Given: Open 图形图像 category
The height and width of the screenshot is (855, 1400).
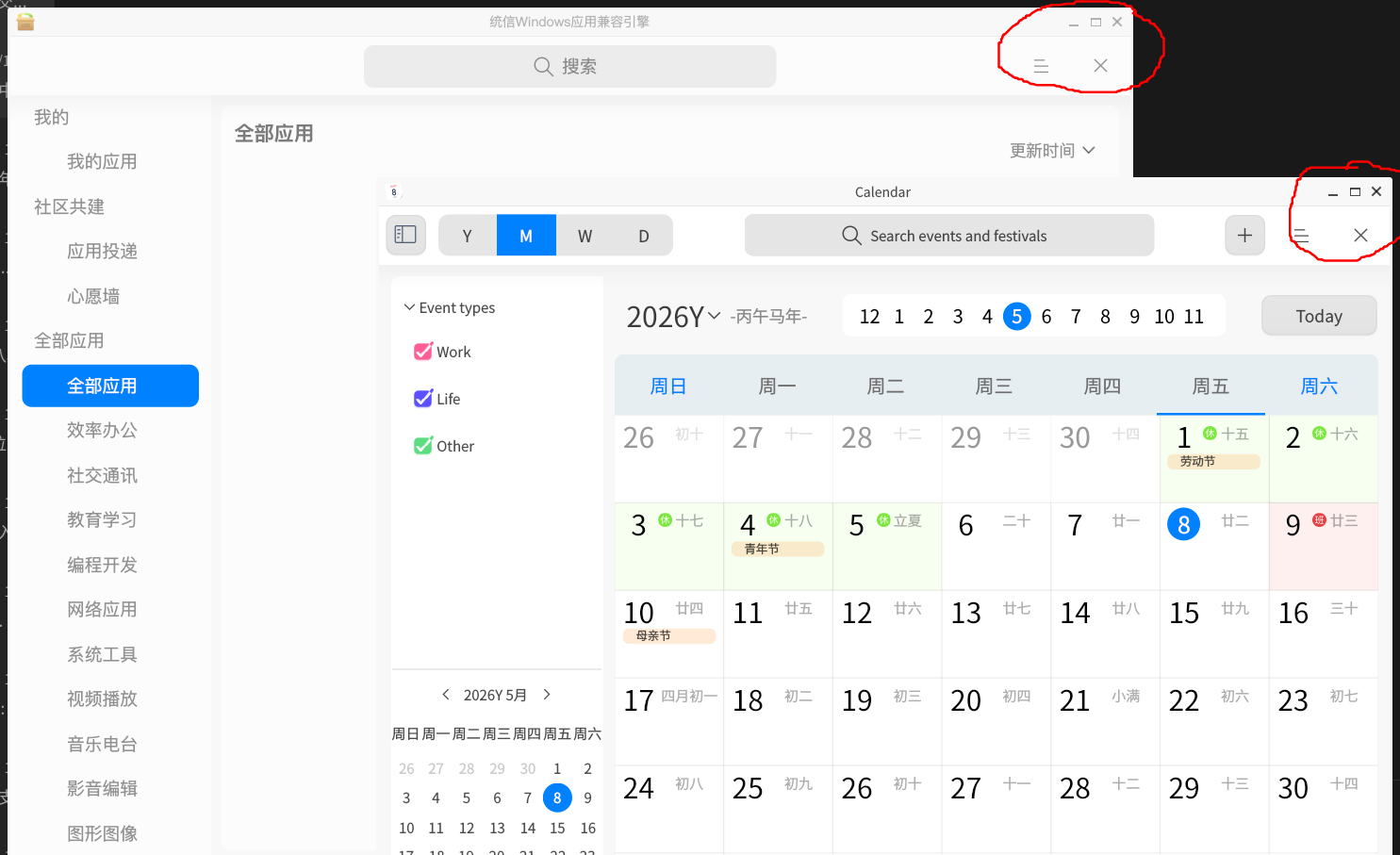Looking at the screenshot, I should 102,833.
